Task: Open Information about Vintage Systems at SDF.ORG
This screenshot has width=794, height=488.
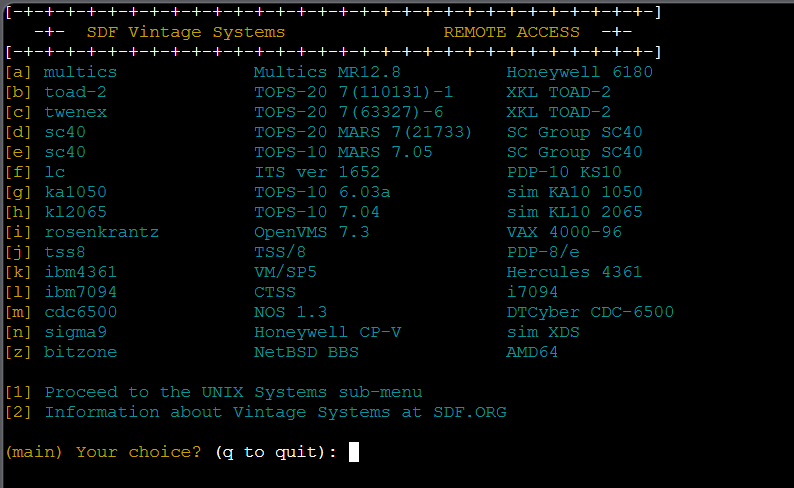Action: pos(275,412)
